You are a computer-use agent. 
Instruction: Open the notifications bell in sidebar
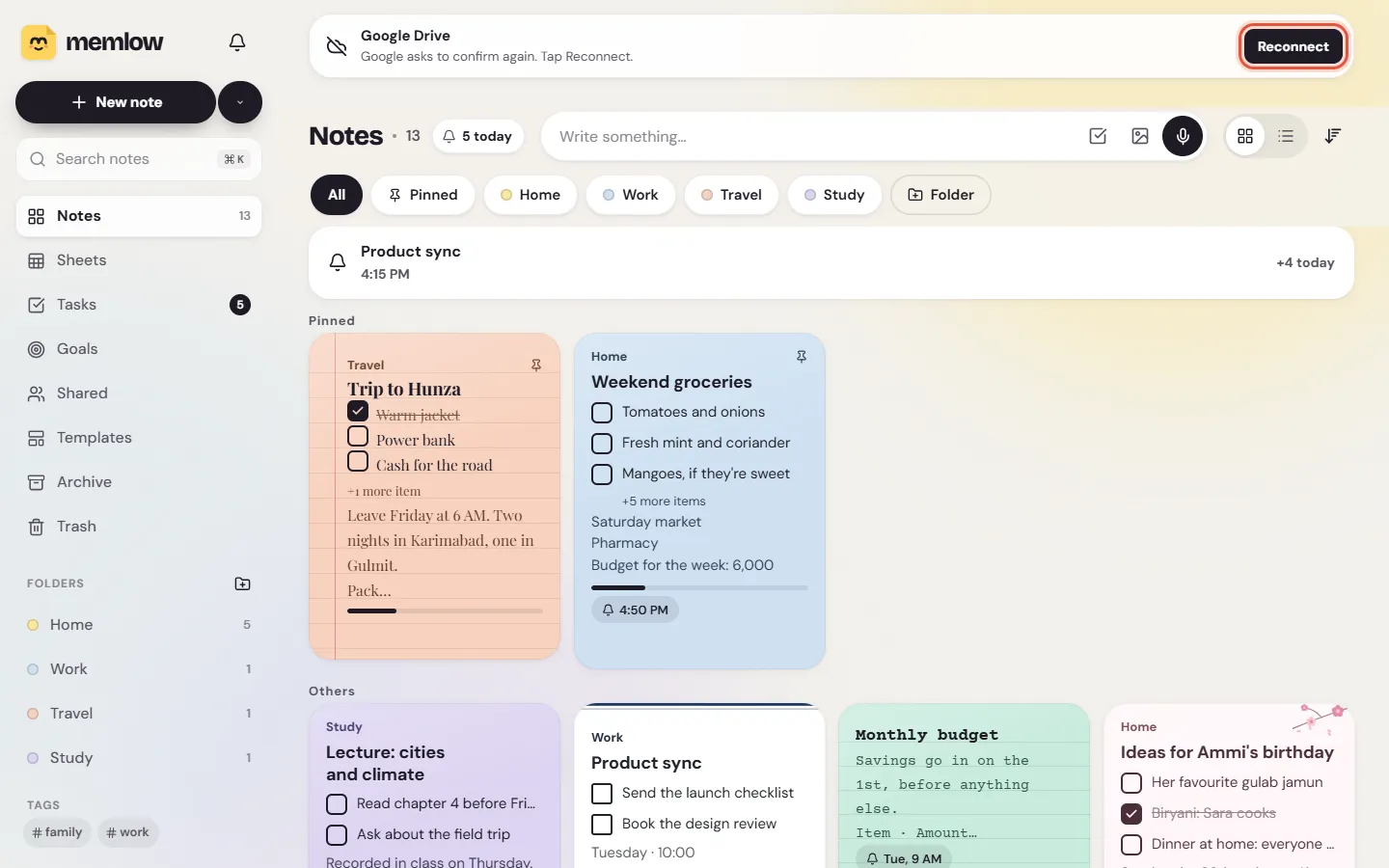point(237,42)
